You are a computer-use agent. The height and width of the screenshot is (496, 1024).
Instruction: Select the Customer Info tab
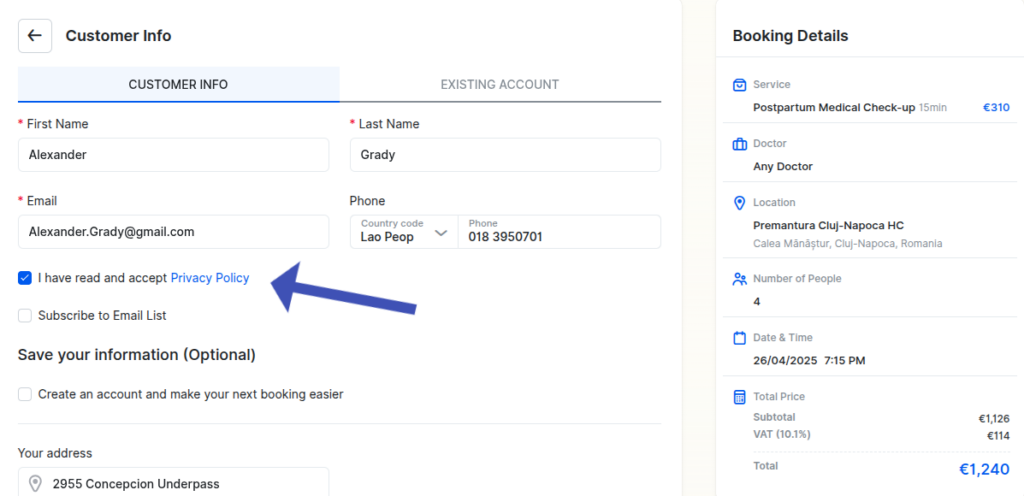(178, 85)
